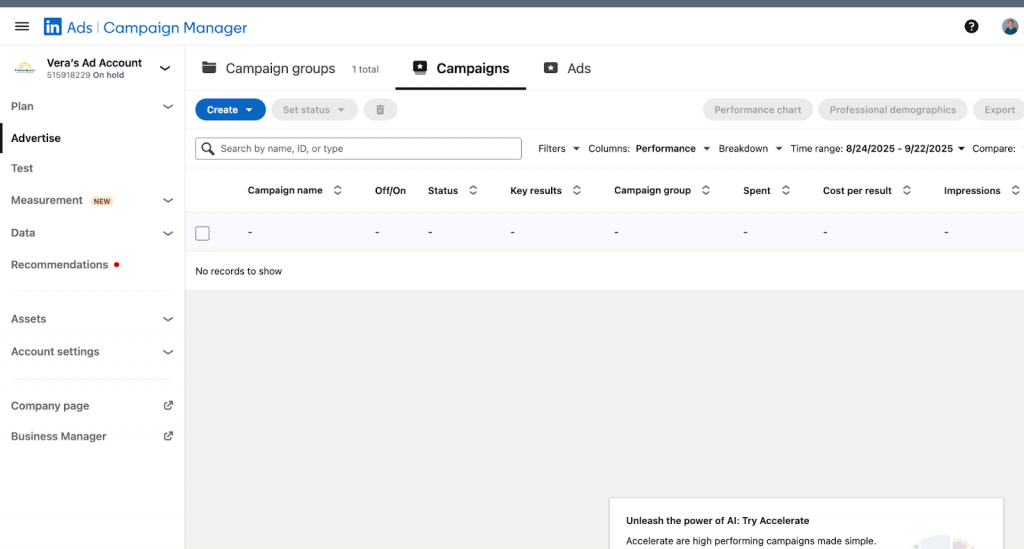This screenshot has width=1024, height=549.
Task: Click the Company page external link icon
Action: tap(168, 406)
